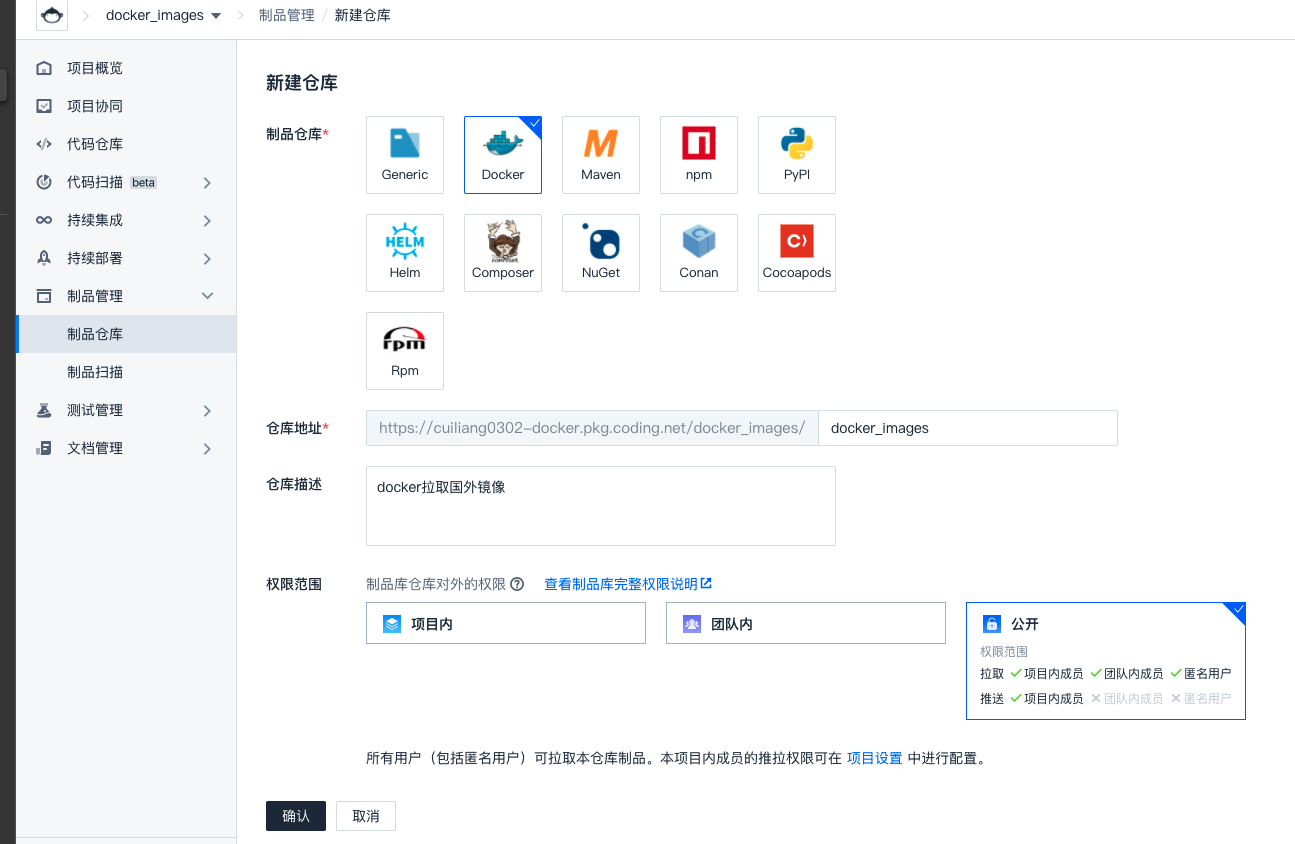Set permission scope to 公开
This screenshot has height=844, width=1295.
[1106, 661]
